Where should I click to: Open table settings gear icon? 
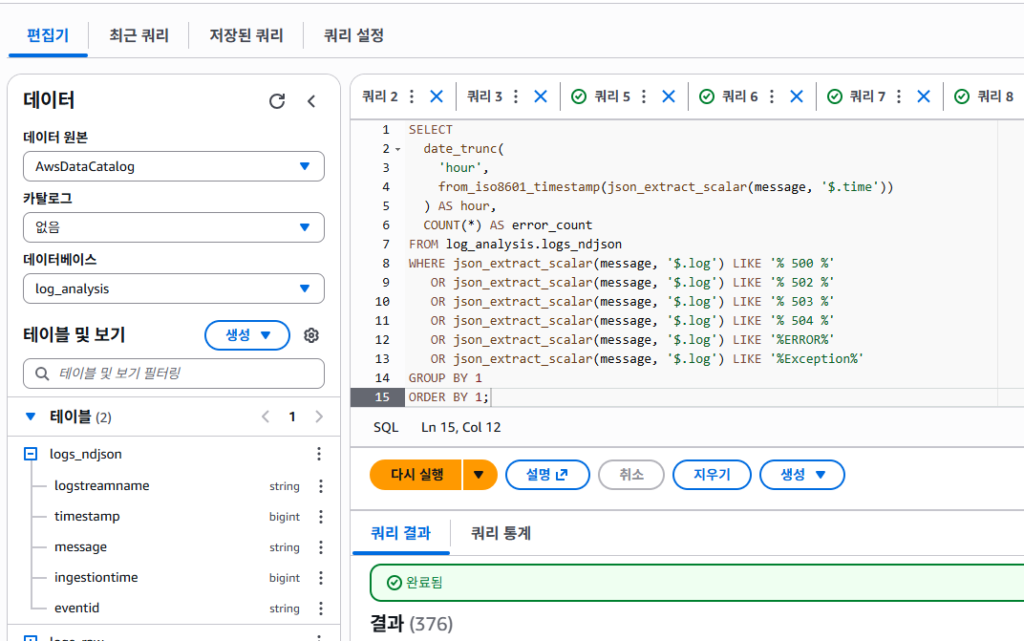(311, 335)
